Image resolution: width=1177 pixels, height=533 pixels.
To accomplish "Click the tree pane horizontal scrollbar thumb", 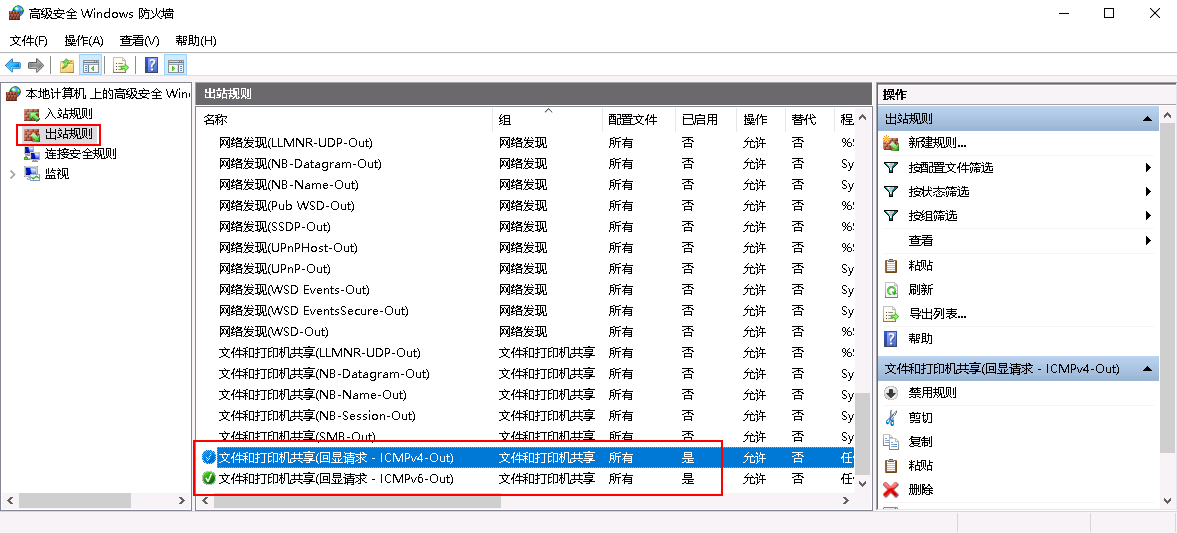I will coord(74,501).
